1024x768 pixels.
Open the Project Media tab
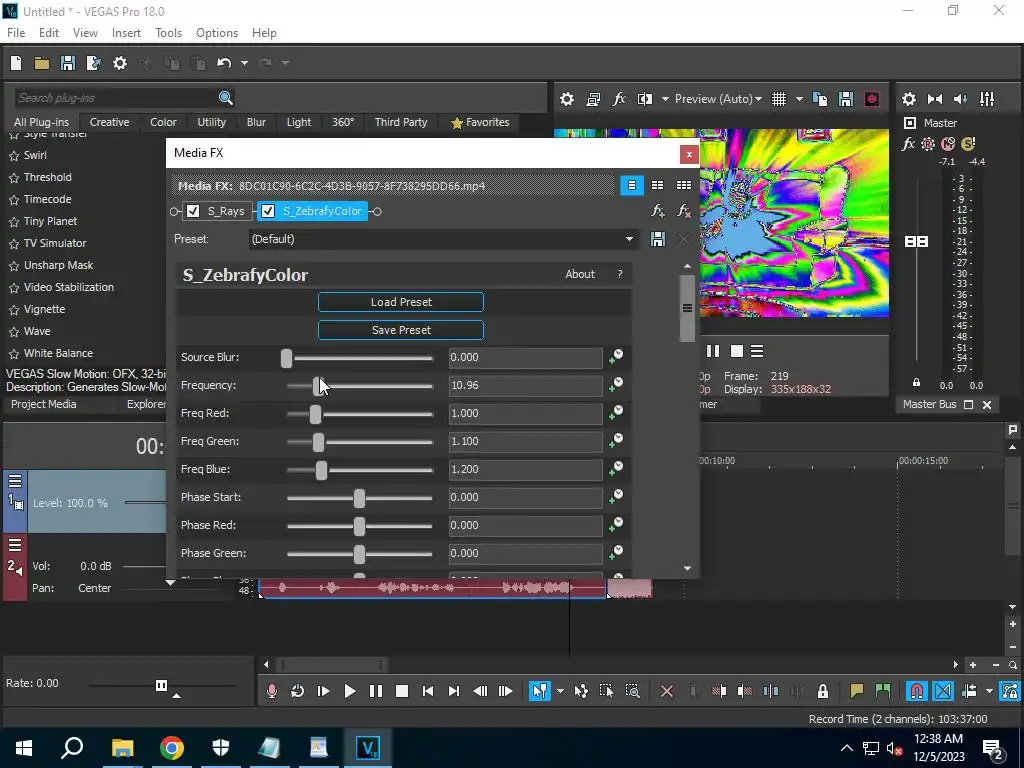[x=43, y=404]
